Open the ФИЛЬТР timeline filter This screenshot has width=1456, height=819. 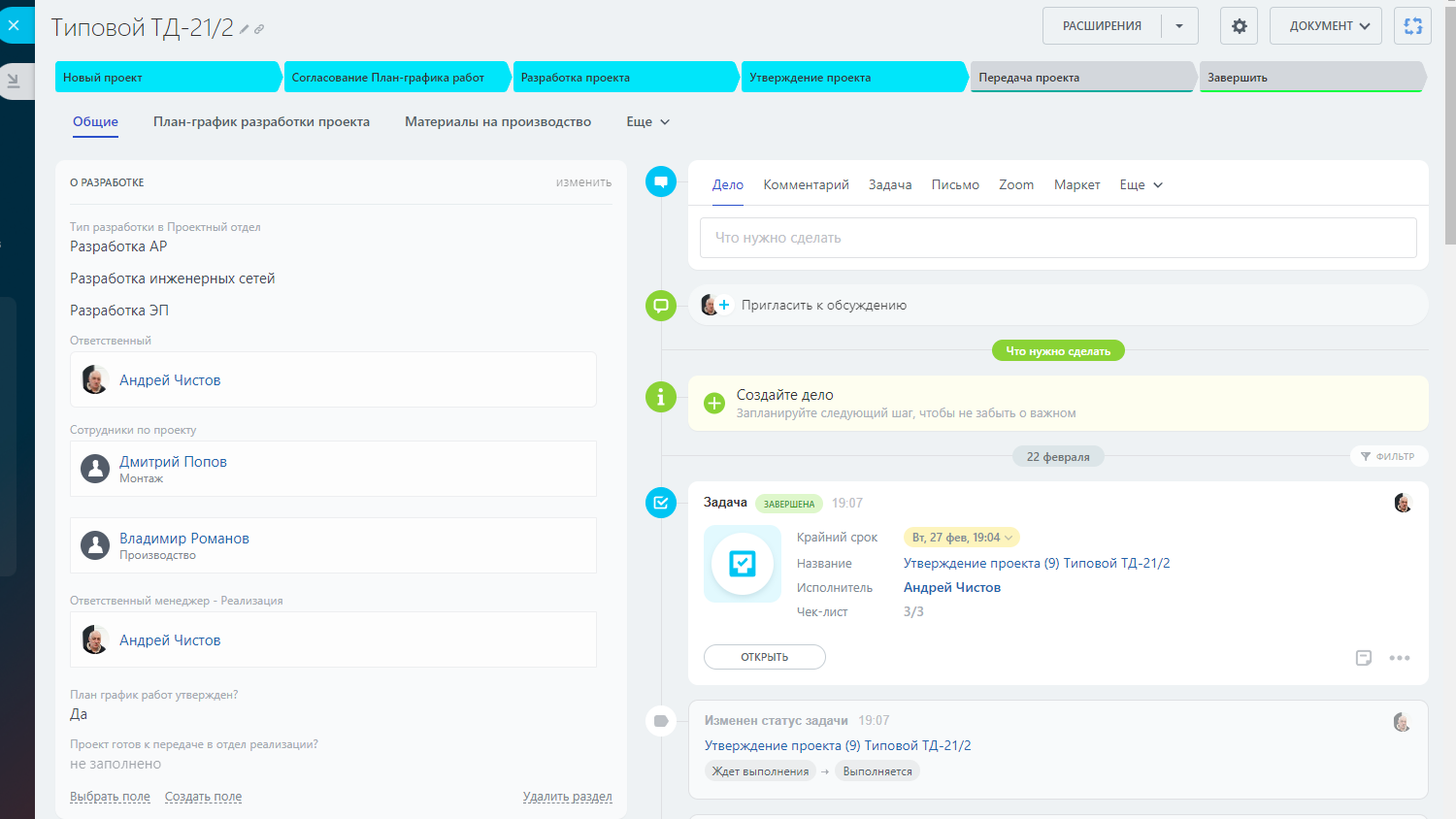[x=1387, y=456]
